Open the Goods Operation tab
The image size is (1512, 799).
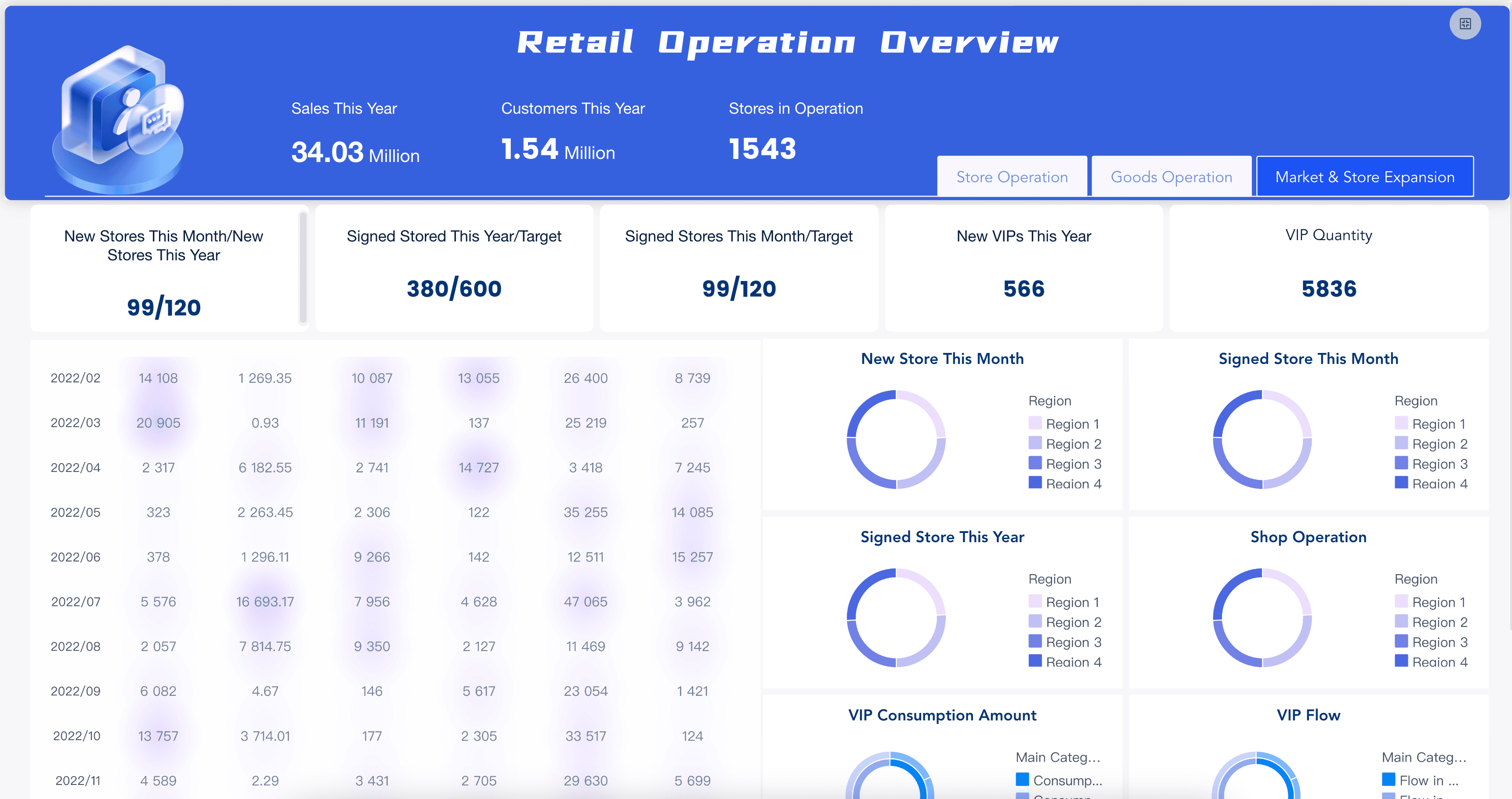[1172, 176]
